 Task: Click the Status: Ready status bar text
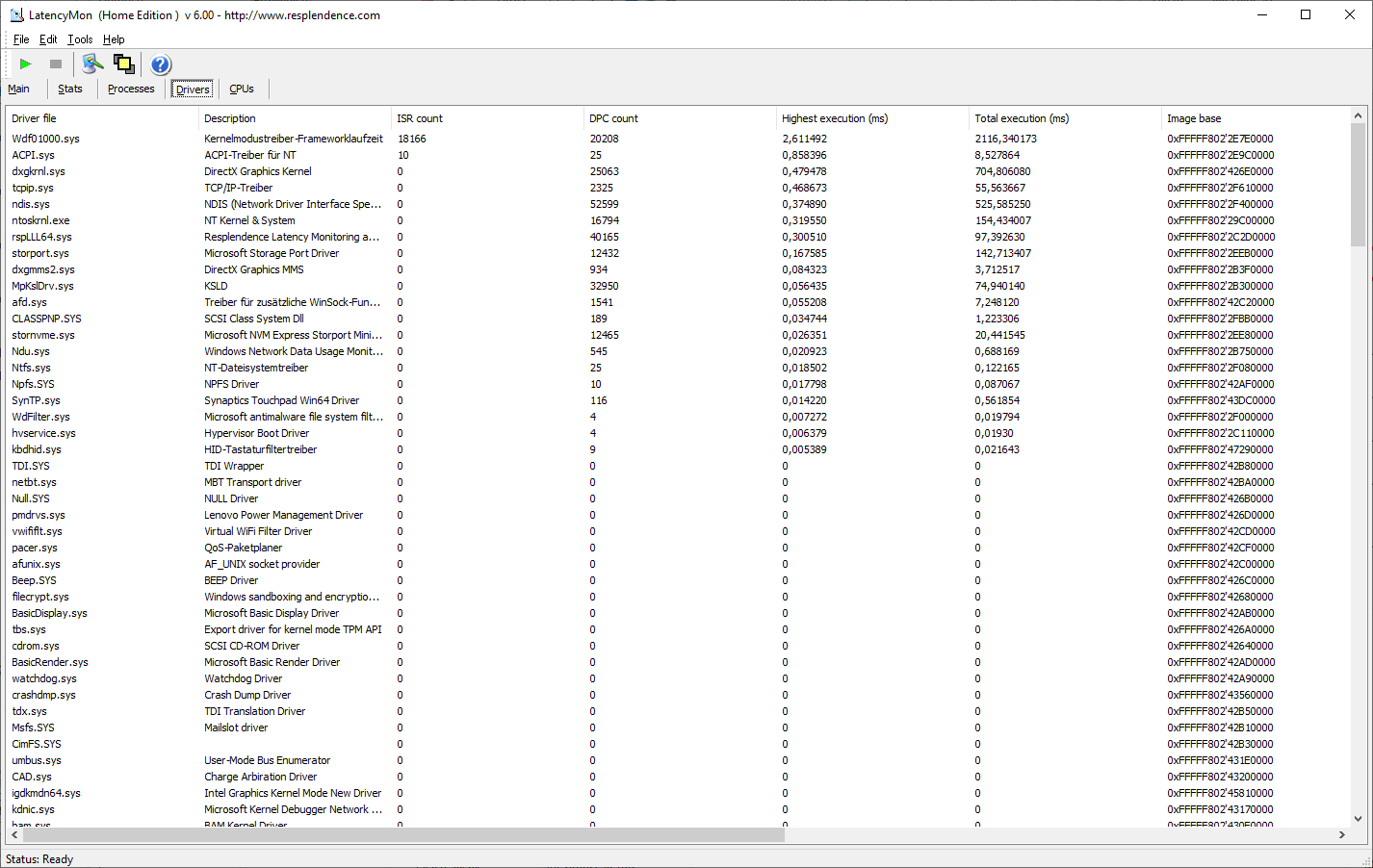39,859
